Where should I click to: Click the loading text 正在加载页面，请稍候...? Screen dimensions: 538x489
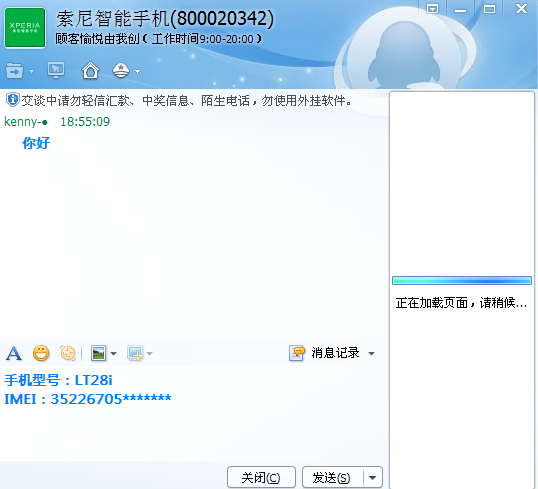(x=461, y=303)
